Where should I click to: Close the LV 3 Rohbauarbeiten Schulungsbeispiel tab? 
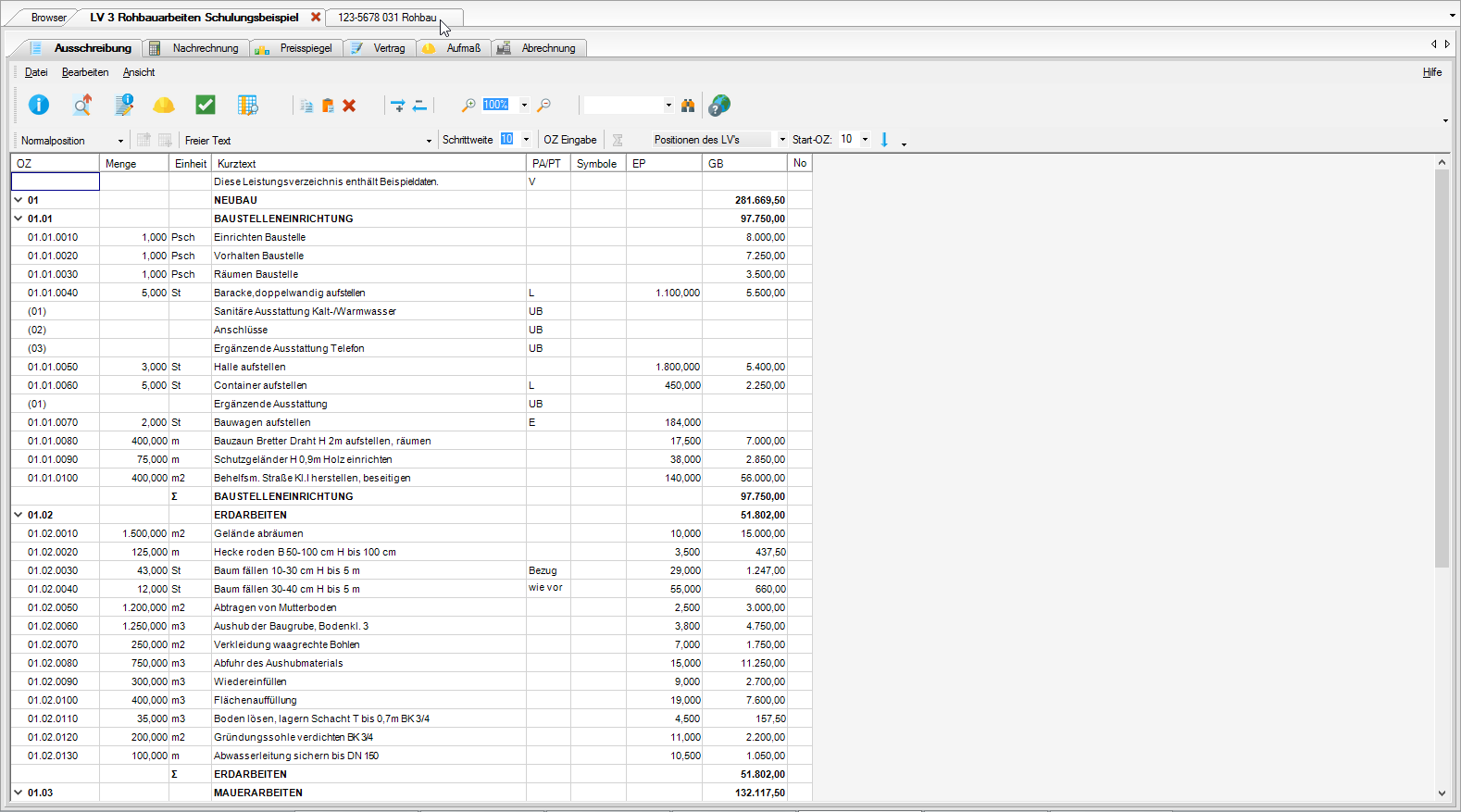coord(316,18)
